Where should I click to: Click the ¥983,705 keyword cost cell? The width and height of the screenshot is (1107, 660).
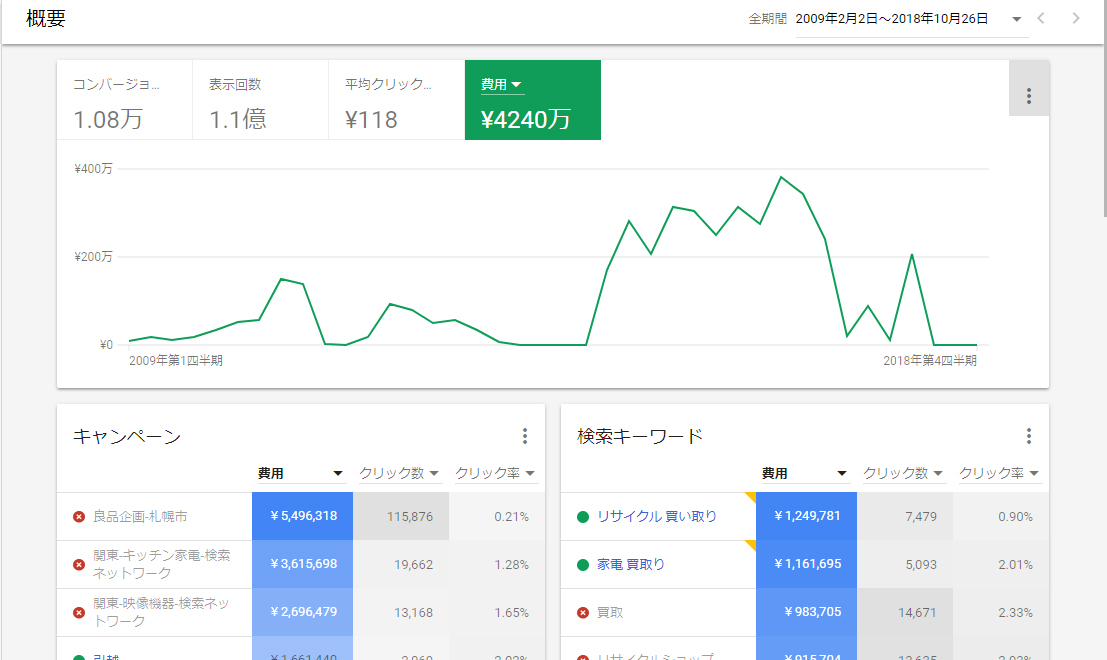tap(806, 612)
